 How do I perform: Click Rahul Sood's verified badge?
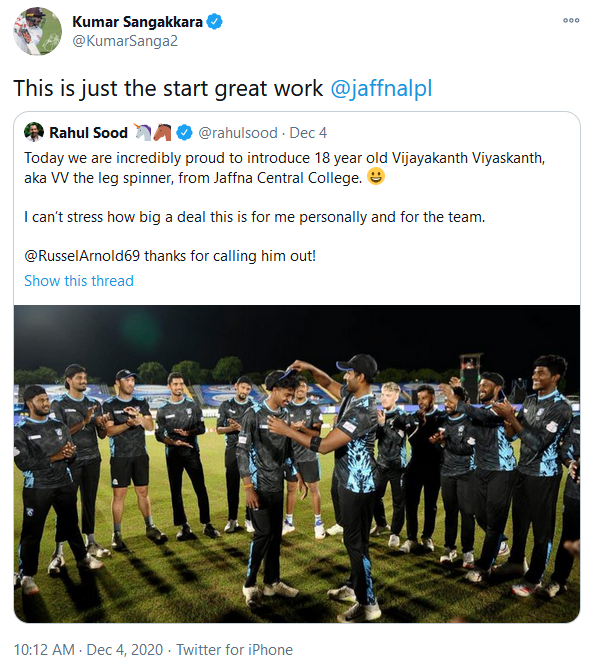pos(185,132)
